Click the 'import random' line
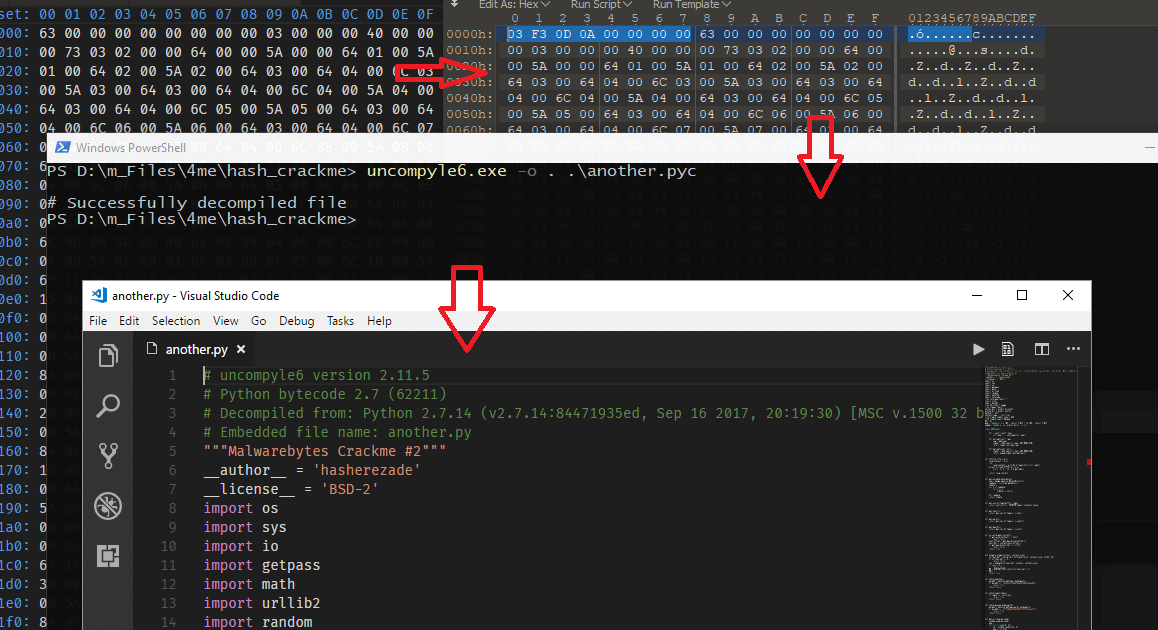Screen dimensions: 1158x630 point(258,622)
